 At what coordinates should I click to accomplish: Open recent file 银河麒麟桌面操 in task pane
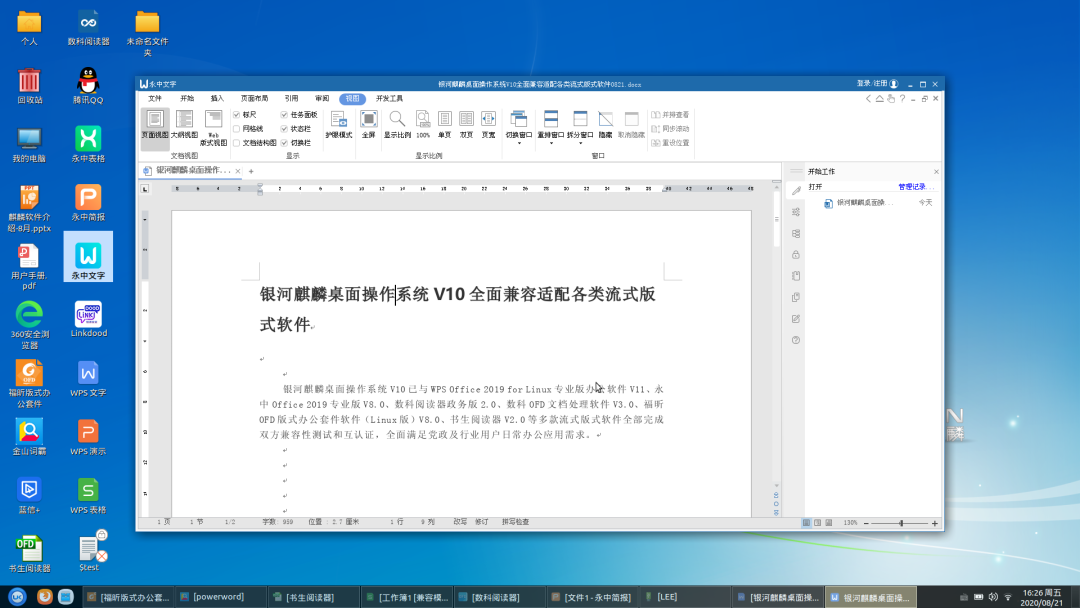click(x=864, y=203)
